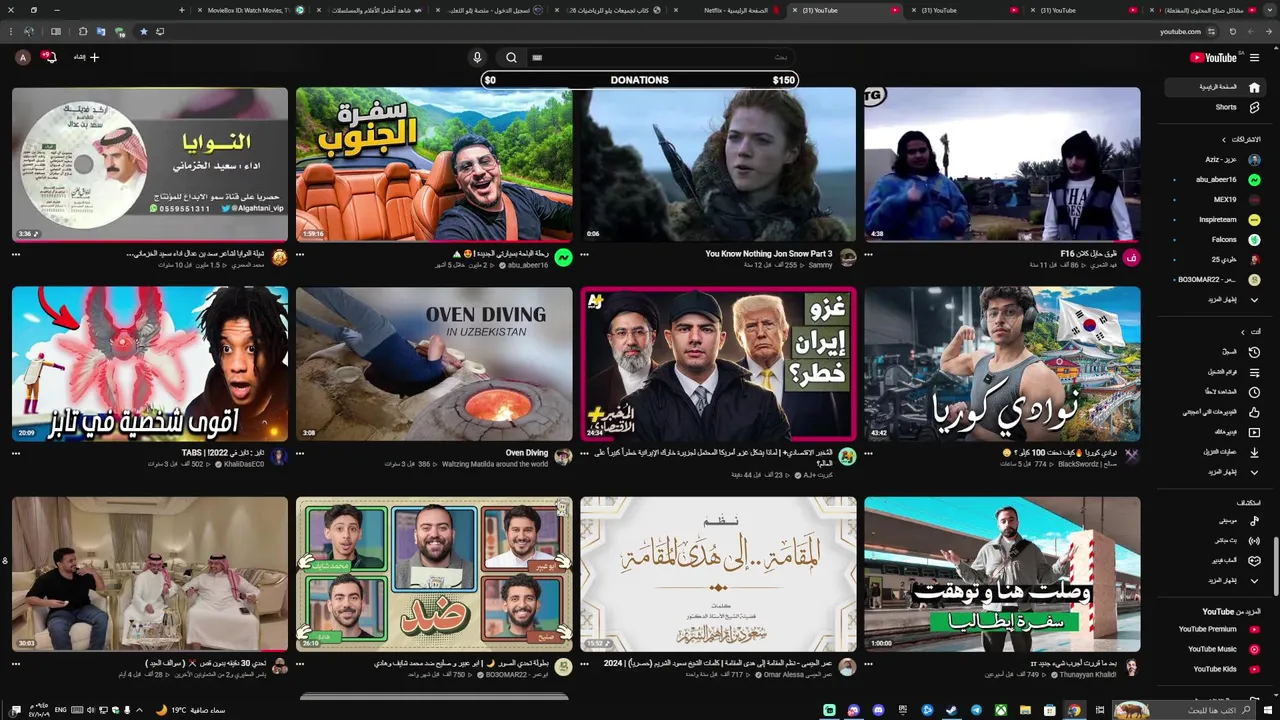This screenshot has width=1280, height=720.
Task: Open the browser three-dot menu
Action: (x=10, y=32)
